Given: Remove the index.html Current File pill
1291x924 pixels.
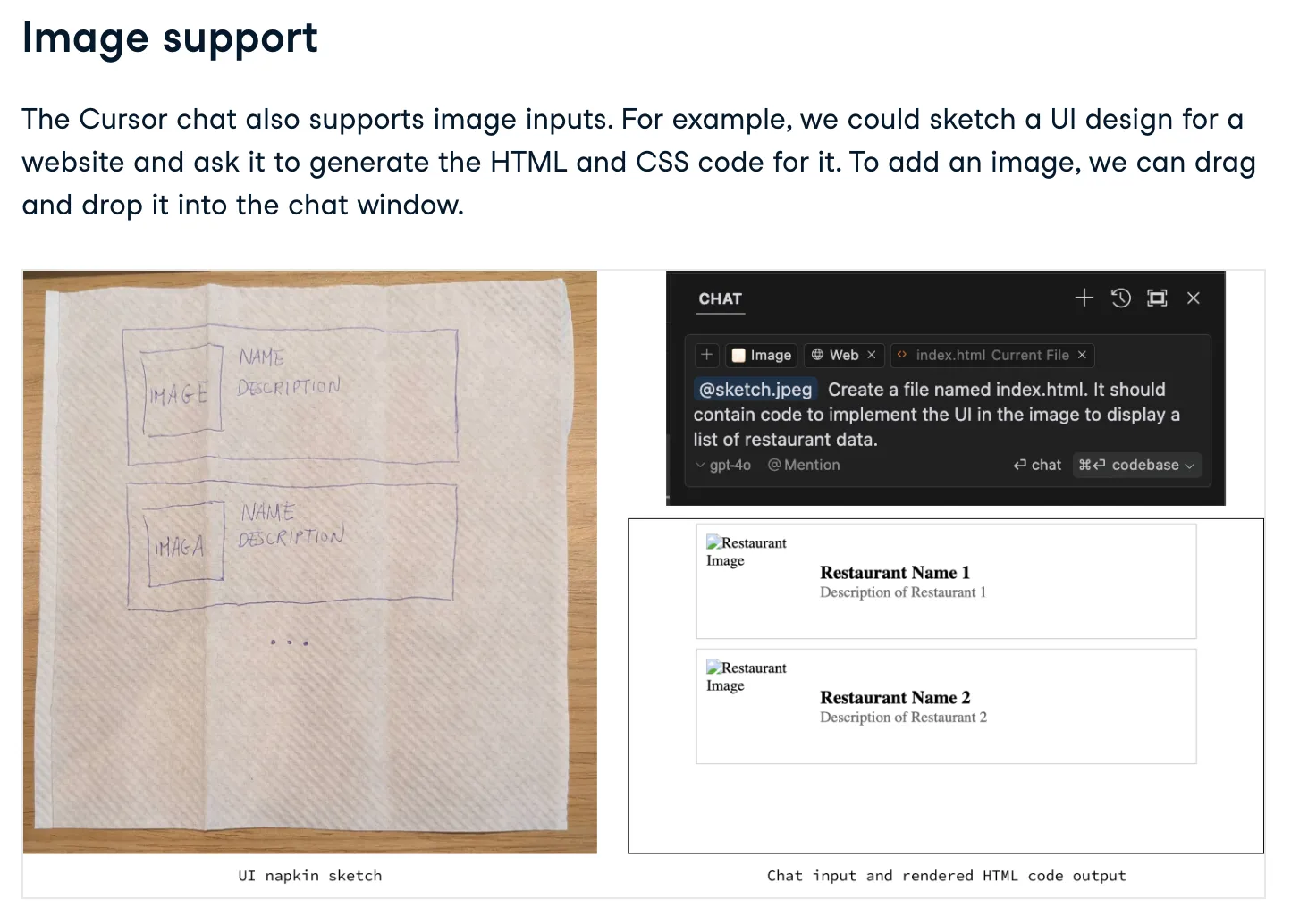Looking at the screenshot, I should point(1082,355).
